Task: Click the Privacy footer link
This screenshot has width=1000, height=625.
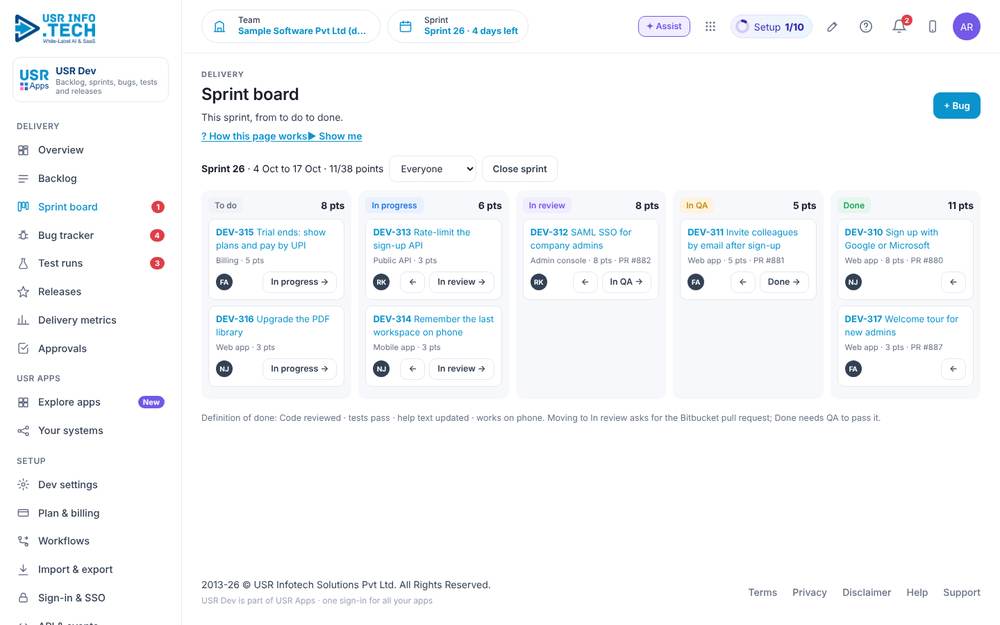Action: pos(809,592)
